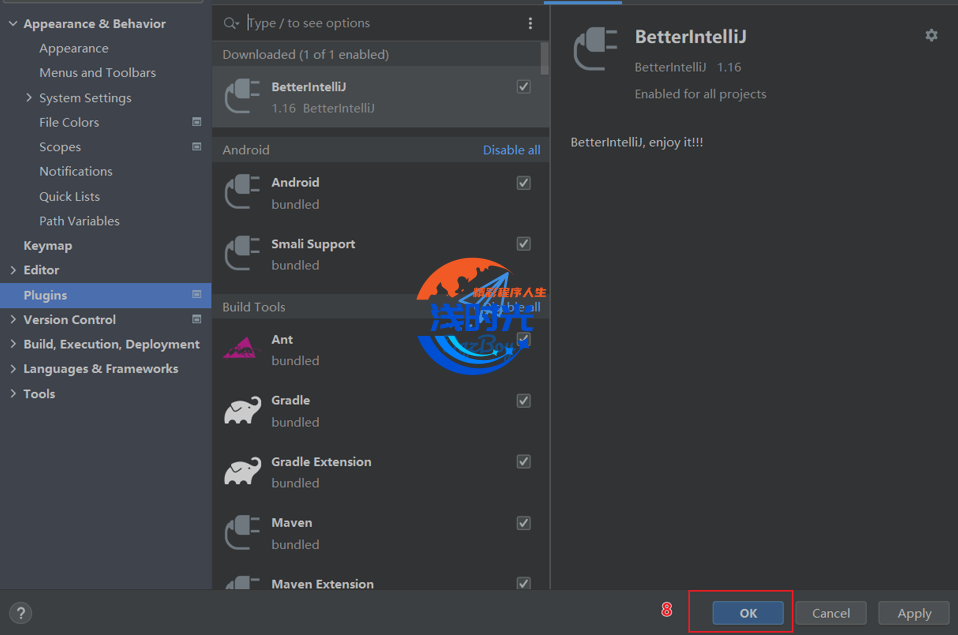Click the Maven plugin plug icon
Image resolution: width=958 pixels, height=635 pixels.
click(x=242, y=532)
